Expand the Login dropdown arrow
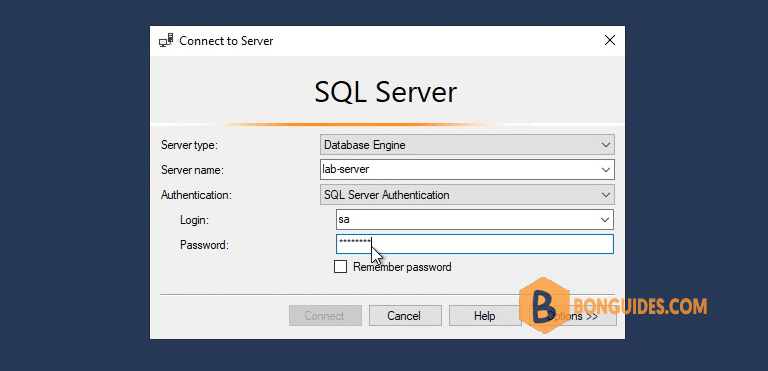Image resolution: width=768 pixels, height=371 pixels. (x=605, y=220)
